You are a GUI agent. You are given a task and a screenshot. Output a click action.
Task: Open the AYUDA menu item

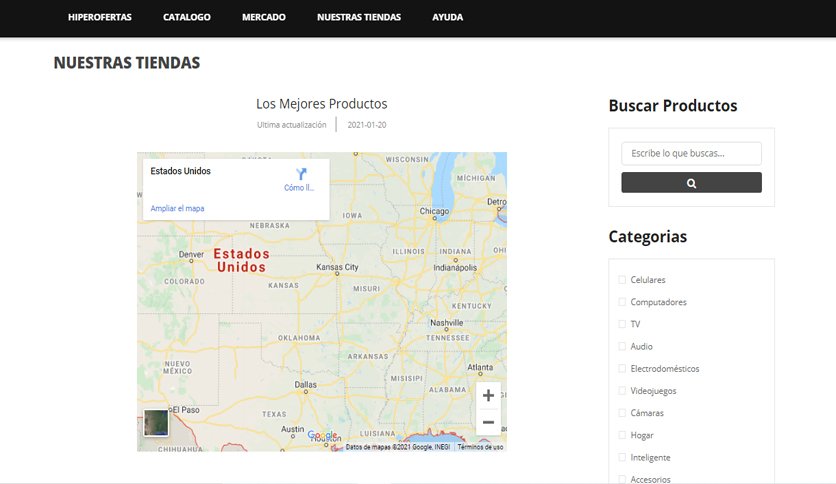[447, 17]
